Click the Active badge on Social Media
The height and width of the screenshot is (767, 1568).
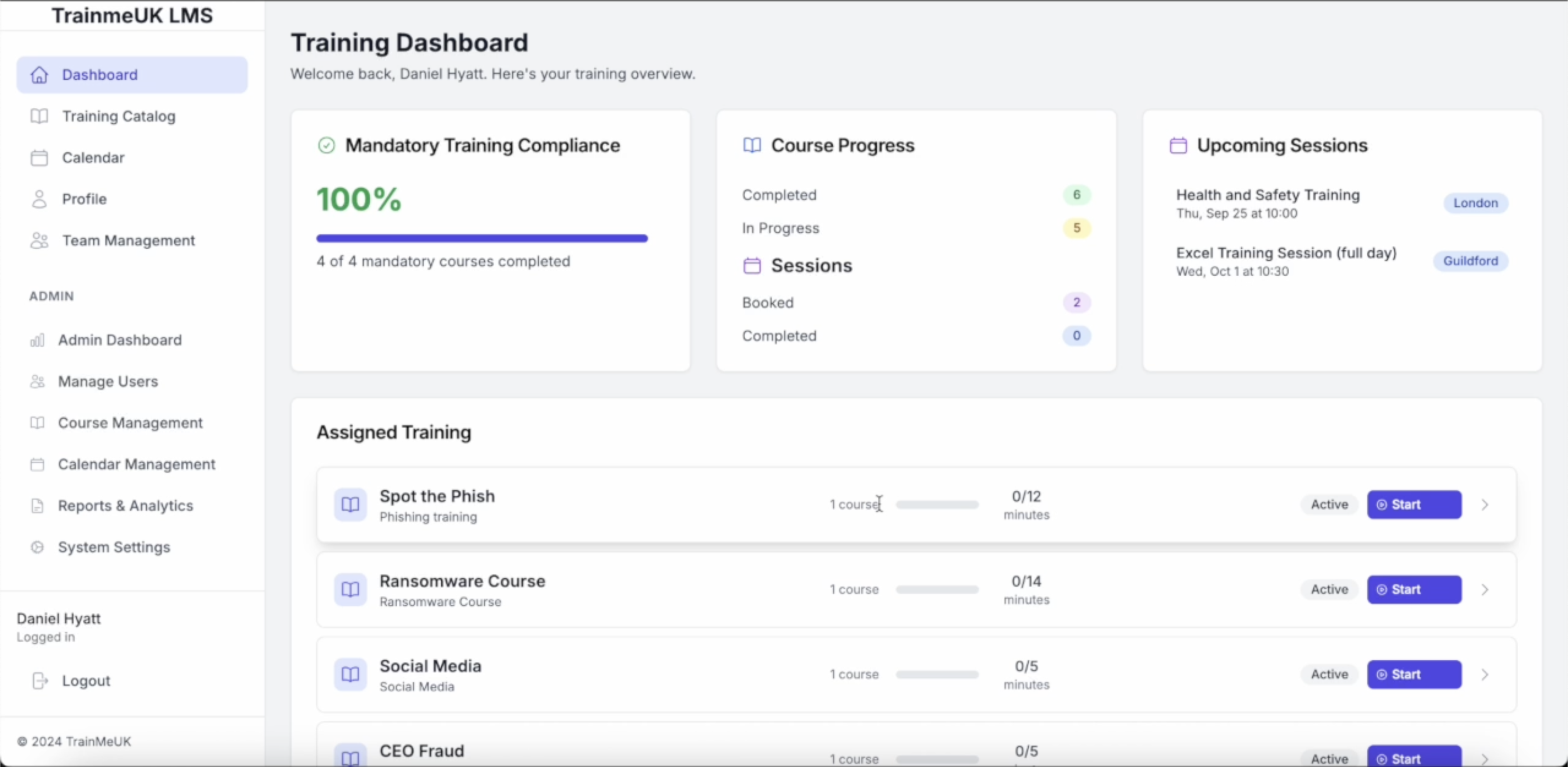pos(1329,674)
